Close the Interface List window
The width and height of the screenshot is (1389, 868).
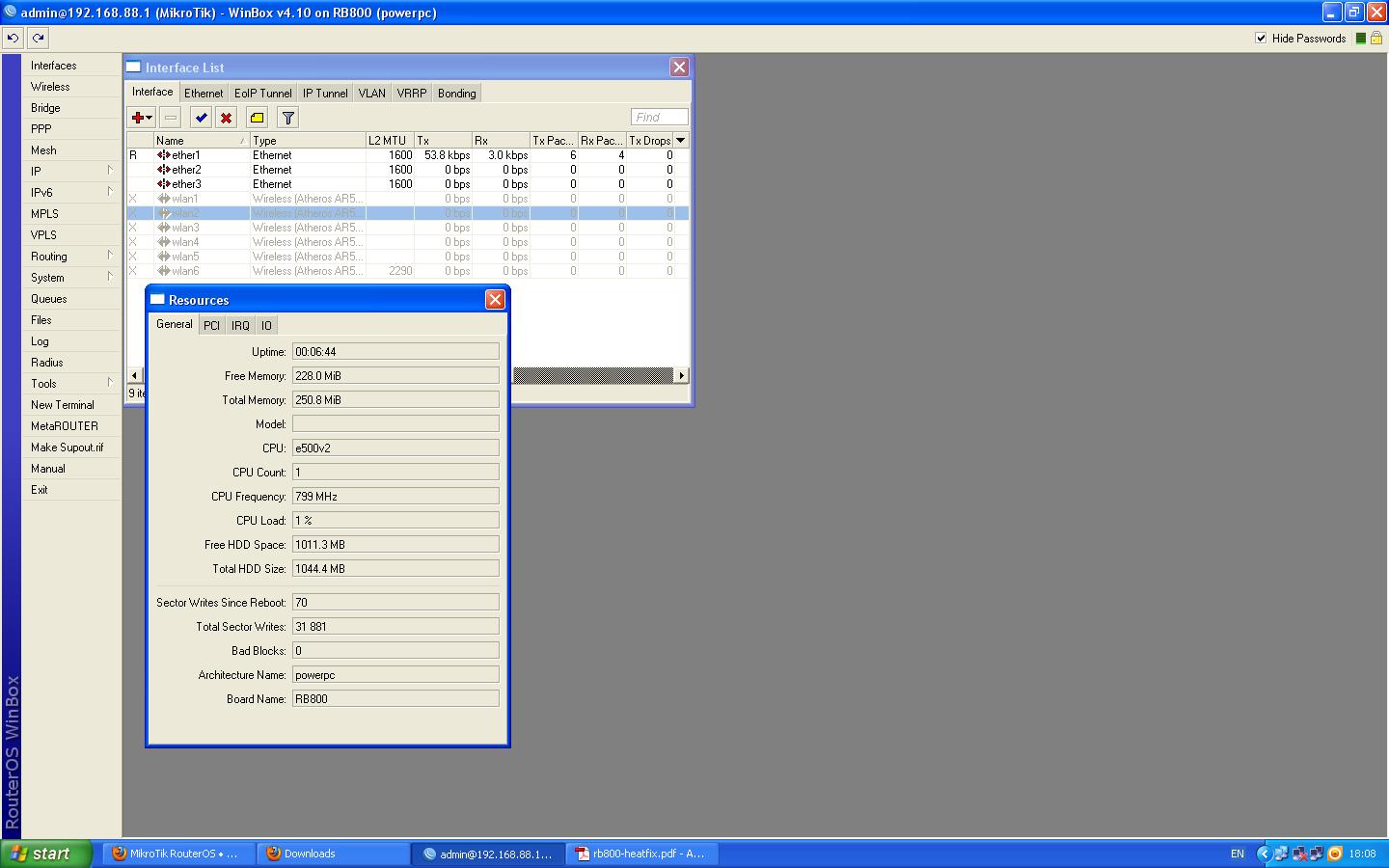(679, 67)
